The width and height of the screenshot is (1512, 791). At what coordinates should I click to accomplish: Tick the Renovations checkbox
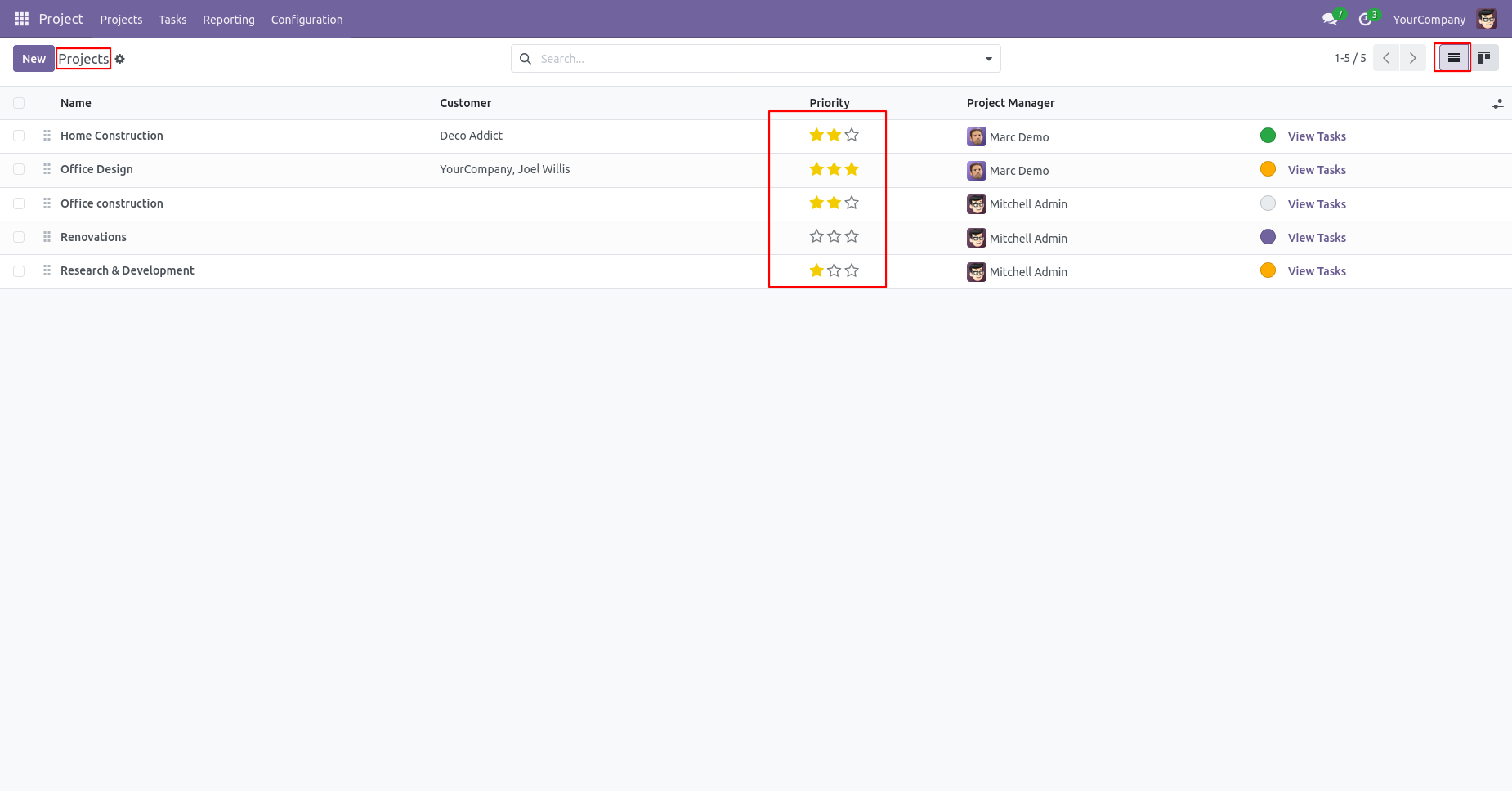point(19,237)
